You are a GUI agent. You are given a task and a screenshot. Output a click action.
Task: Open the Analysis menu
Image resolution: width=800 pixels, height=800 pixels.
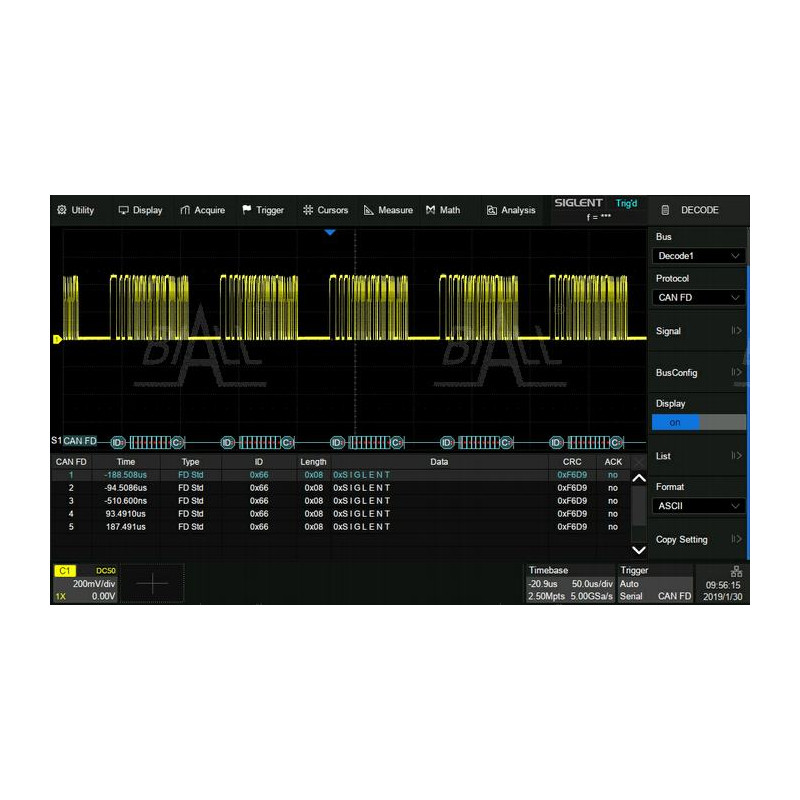[x=511, y=210]
